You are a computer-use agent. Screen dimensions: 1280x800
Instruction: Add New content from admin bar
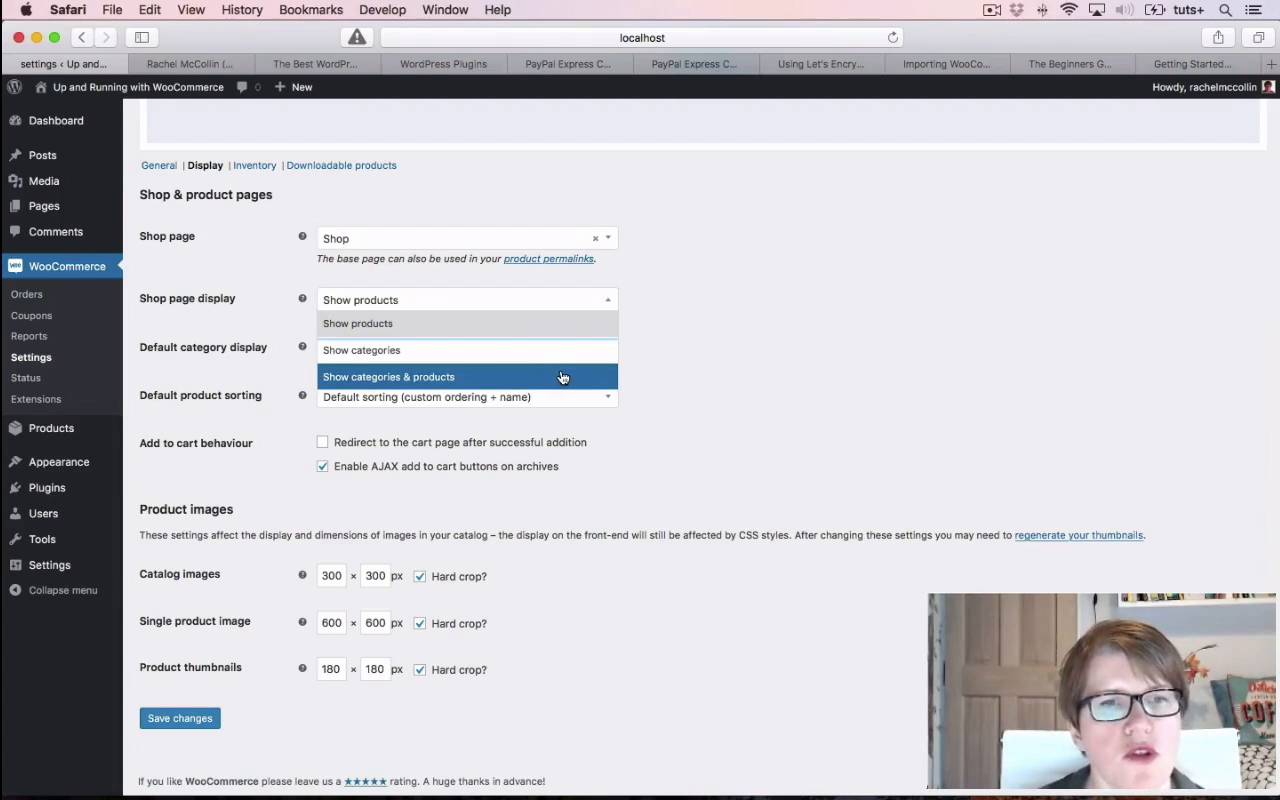click(x=294, y=87)
